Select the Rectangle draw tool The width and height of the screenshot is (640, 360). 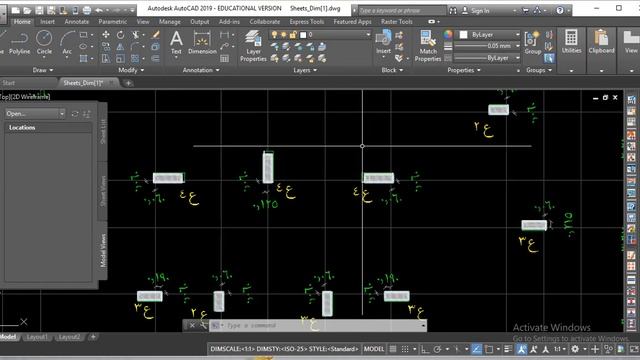tap(83, 35)
